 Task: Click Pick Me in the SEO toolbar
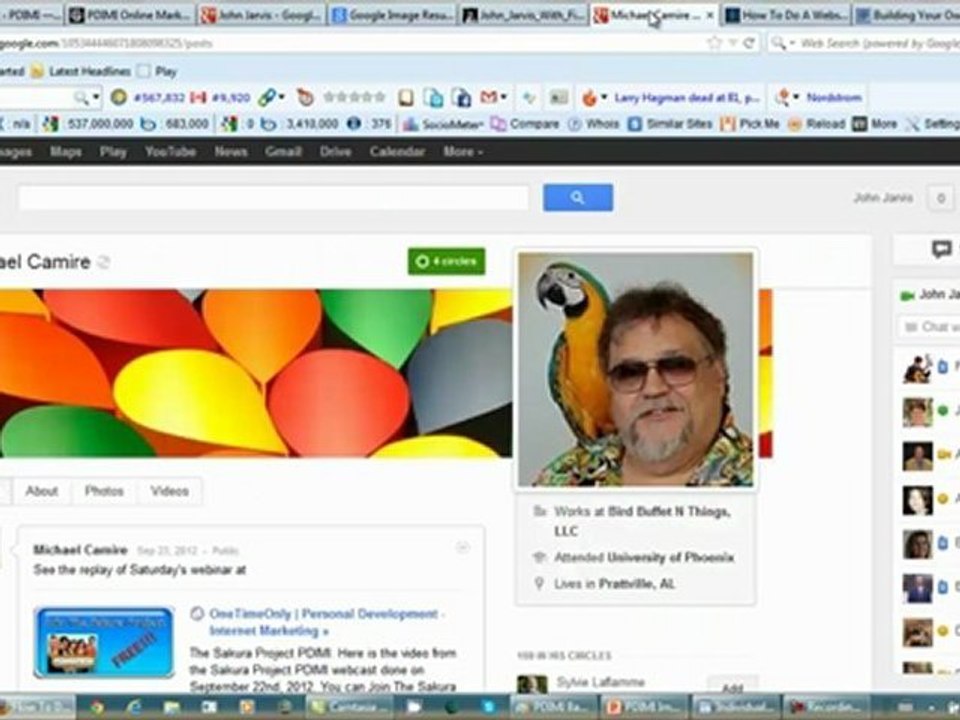click(x=750, y=124)
